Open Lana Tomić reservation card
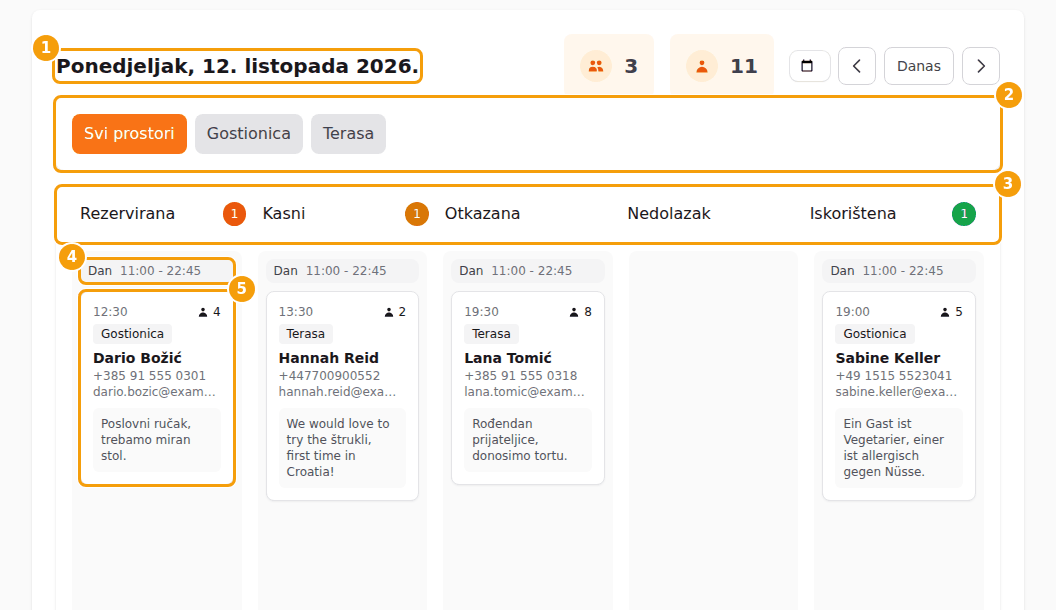1056x610 pixels. (528, 388)
